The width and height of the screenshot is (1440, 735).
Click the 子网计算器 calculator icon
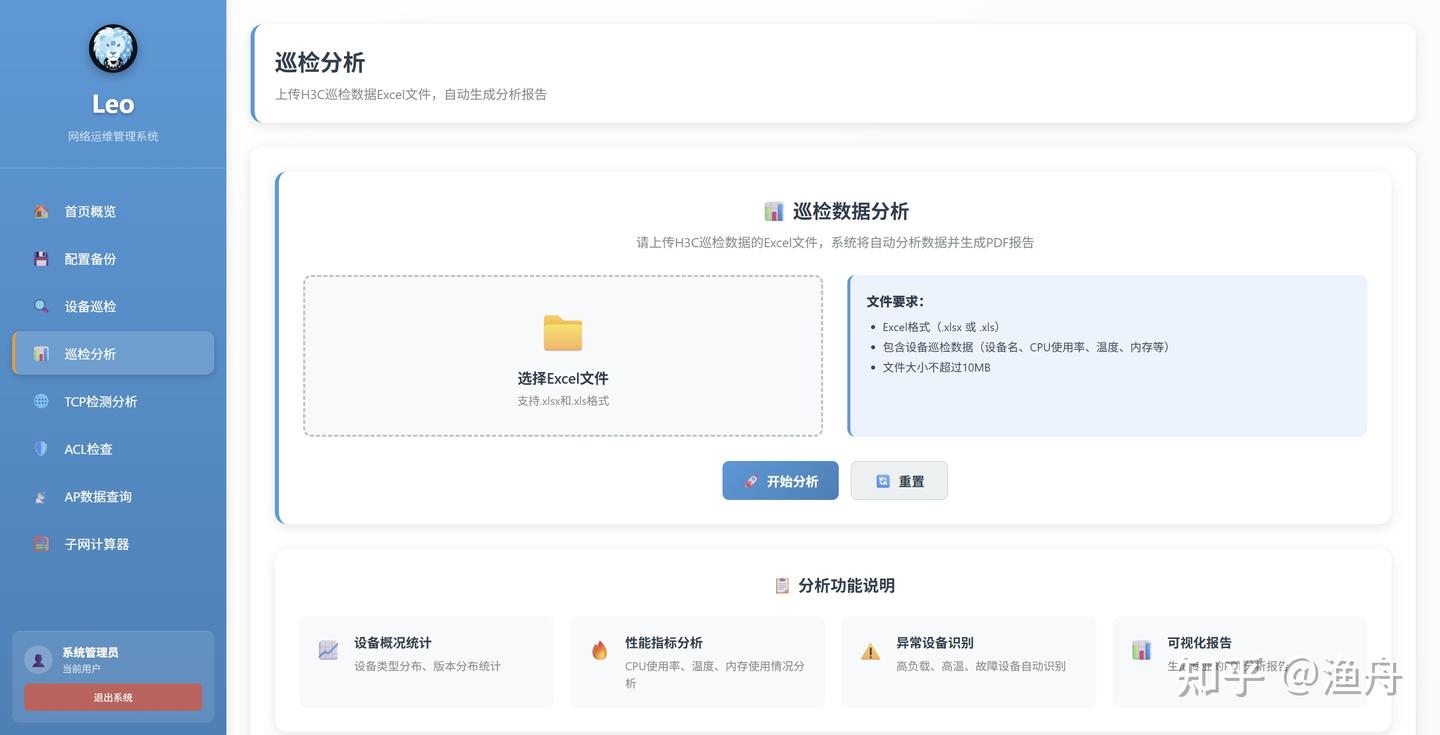click(x=41, y=543)
